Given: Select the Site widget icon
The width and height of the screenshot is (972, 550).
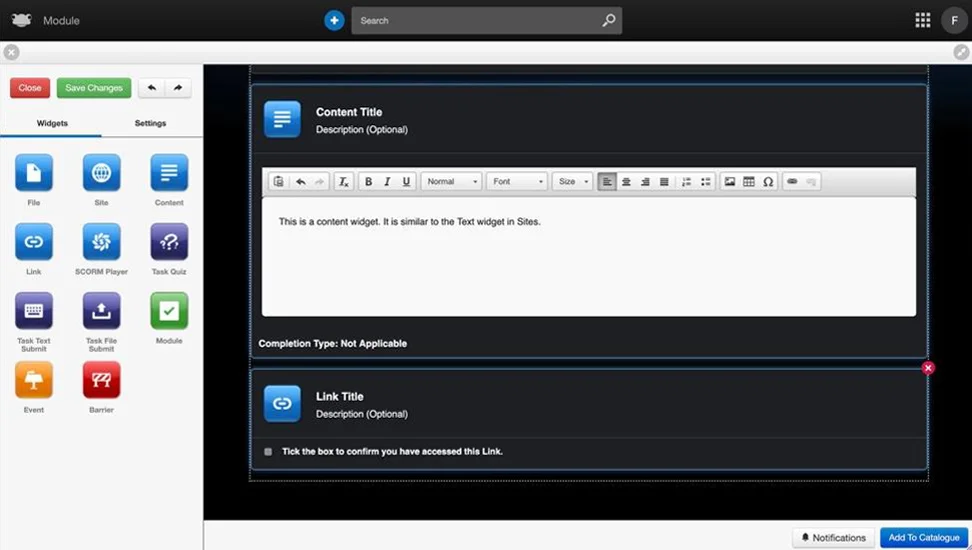Looking at the screenshot, I should point(101,173).
